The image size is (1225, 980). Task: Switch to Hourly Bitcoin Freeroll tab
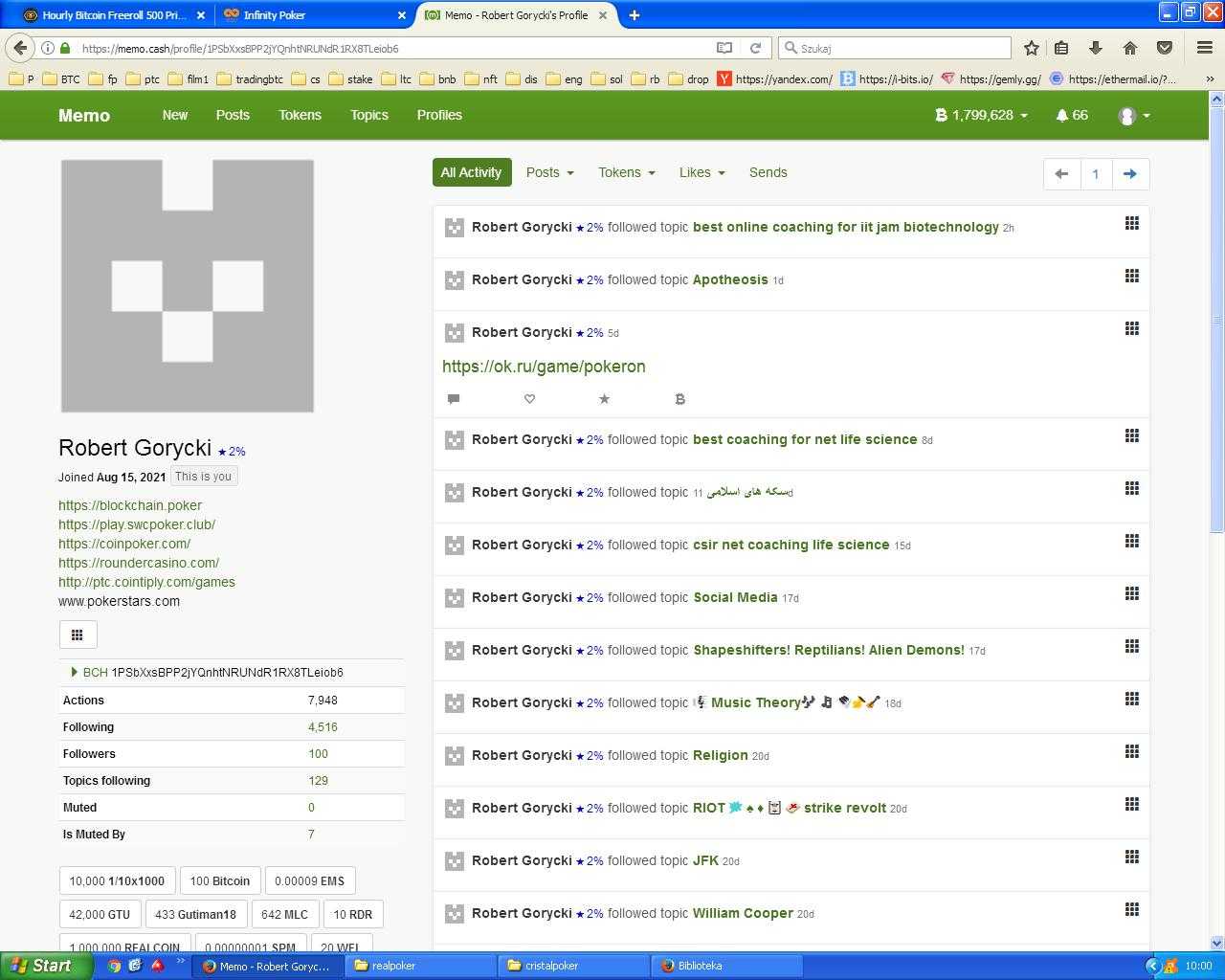click(x=115, y=15)
